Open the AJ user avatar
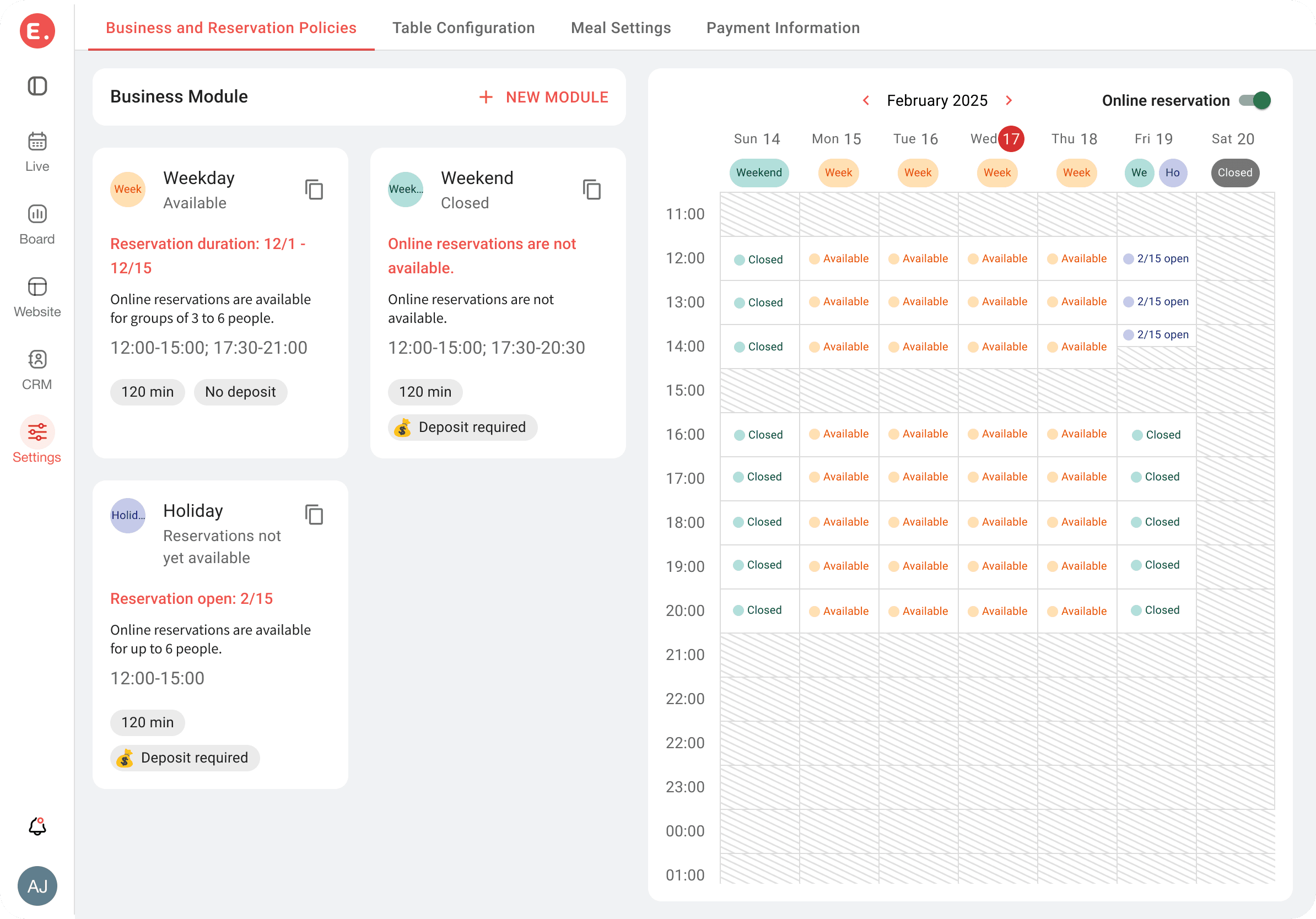Viewport: 1316px width, 919px height. click(x=37, y=886)
